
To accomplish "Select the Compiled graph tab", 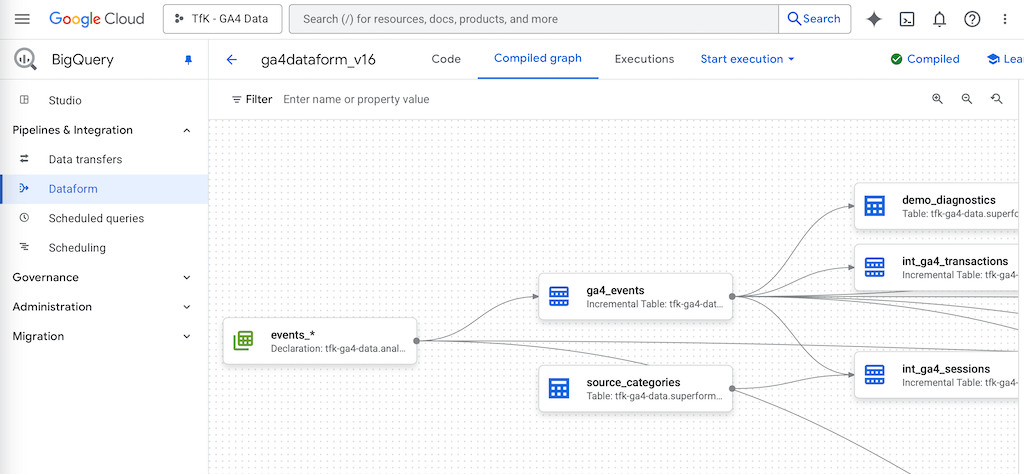I will click(537, 59).
